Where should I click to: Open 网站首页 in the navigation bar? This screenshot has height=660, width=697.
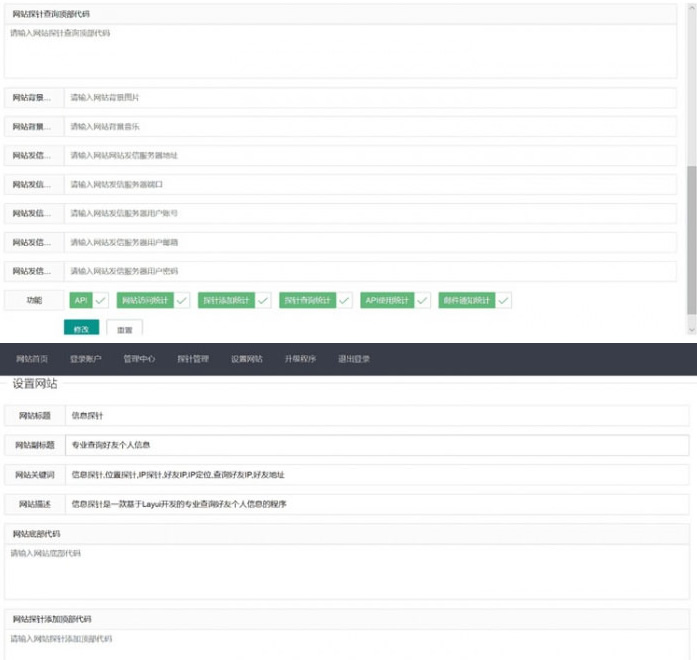coord(32,359)
